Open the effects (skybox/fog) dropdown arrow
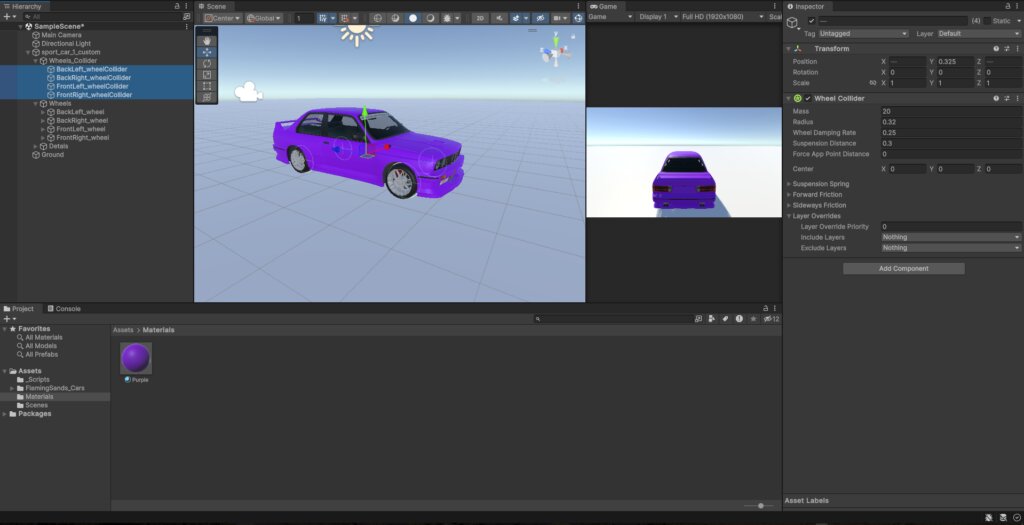Viewport: 1024px width, 525px height. pos(526,18)
